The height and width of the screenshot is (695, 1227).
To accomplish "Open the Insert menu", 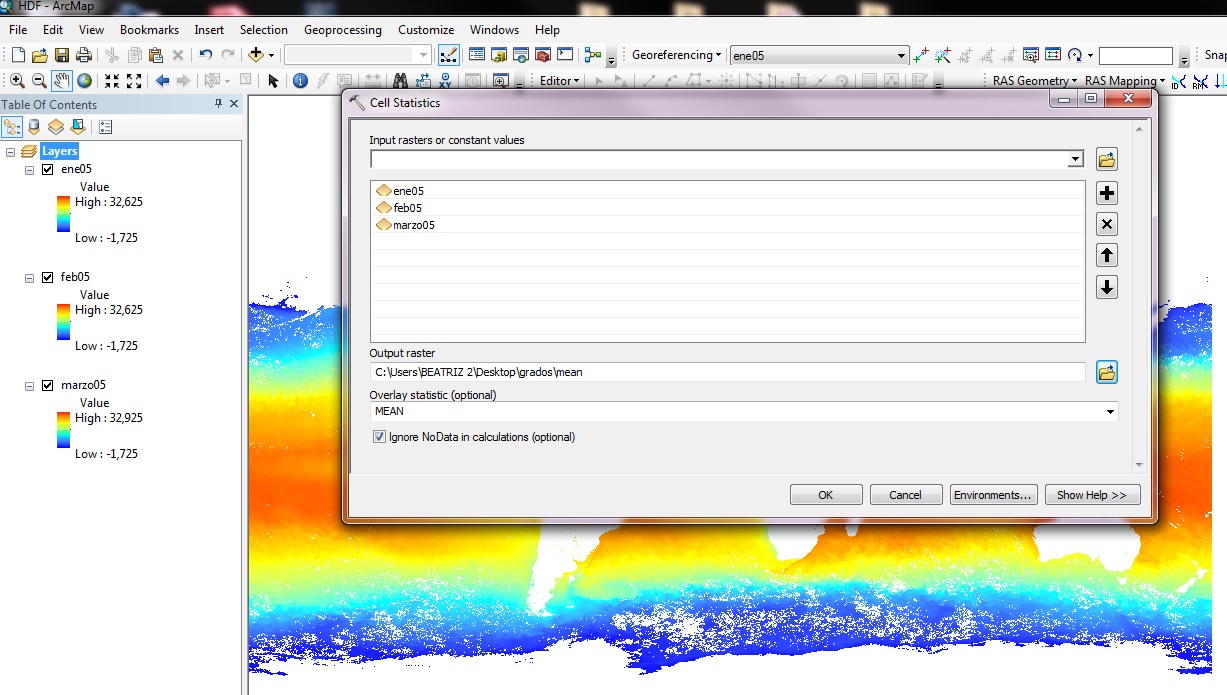I will coord(209,30).
